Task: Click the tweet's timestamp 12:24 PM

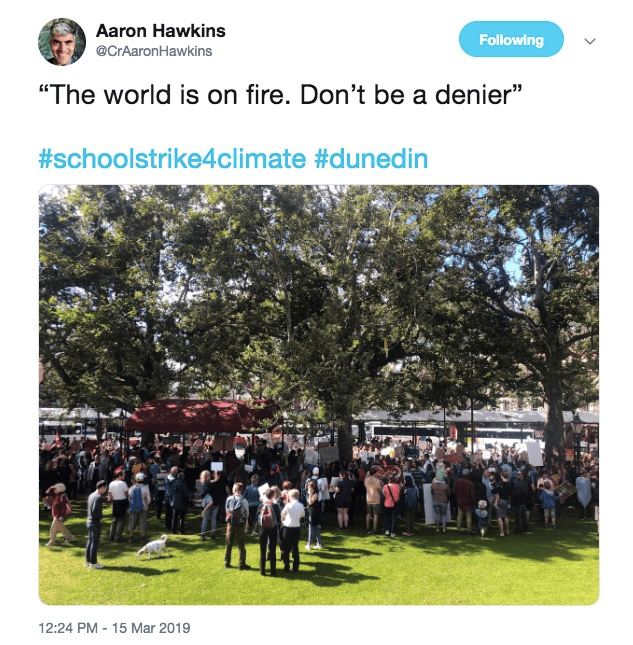Action: pyautogui.click(x=68, y=628)
